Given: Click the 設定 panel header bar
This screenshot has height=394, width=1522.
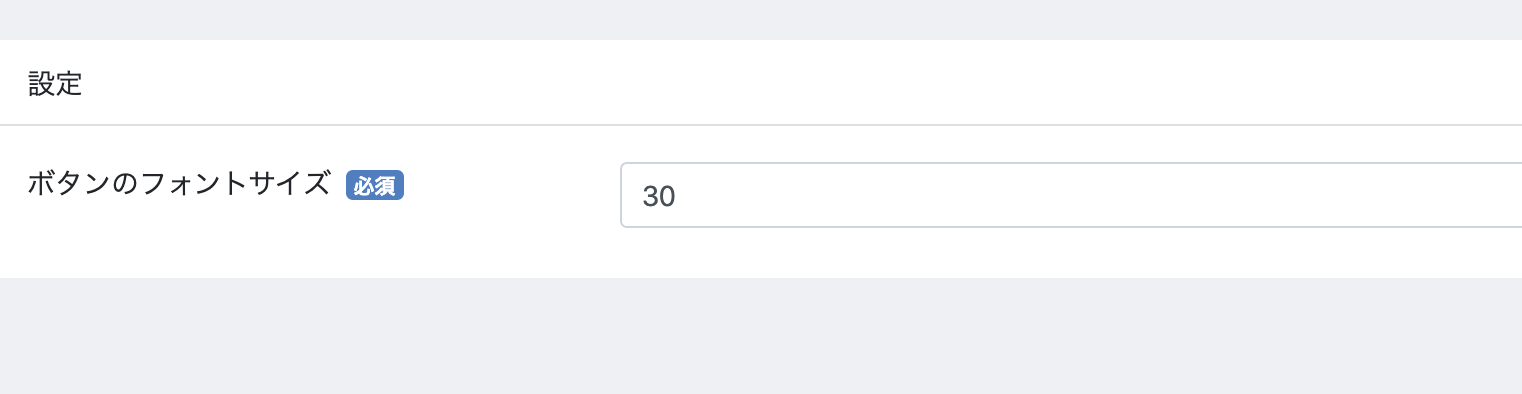Looking at the screenshot, I should coord(761,83).
